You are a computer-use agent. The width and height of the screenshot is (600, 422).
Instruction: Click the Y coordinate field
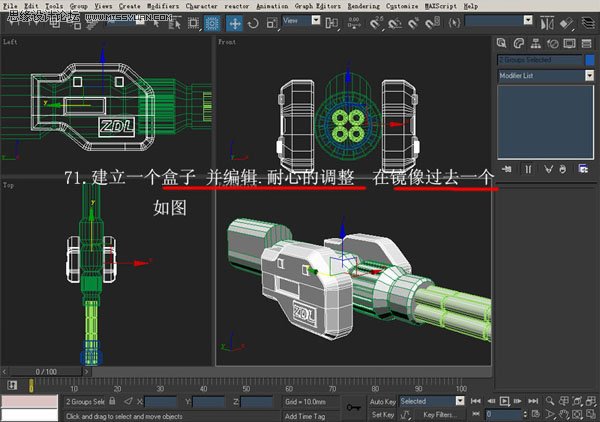point(208,401)
